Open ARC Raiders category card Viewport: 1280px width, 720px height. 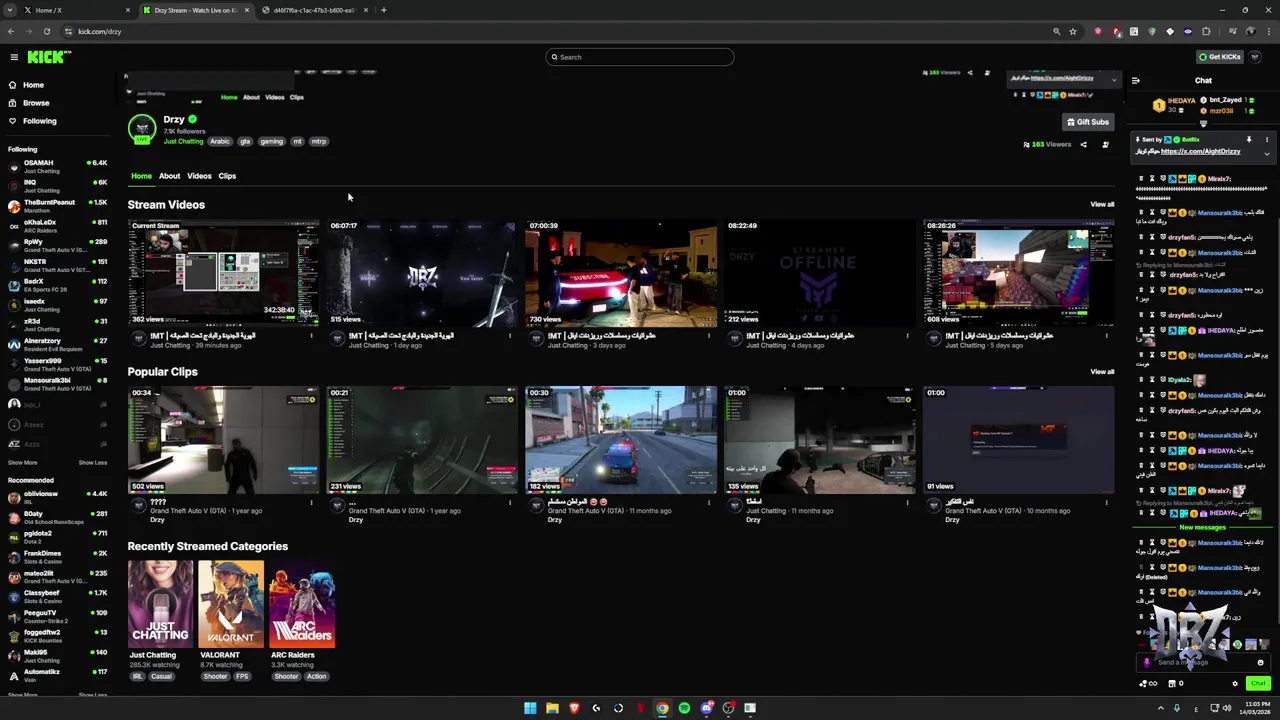coord(302,604)
